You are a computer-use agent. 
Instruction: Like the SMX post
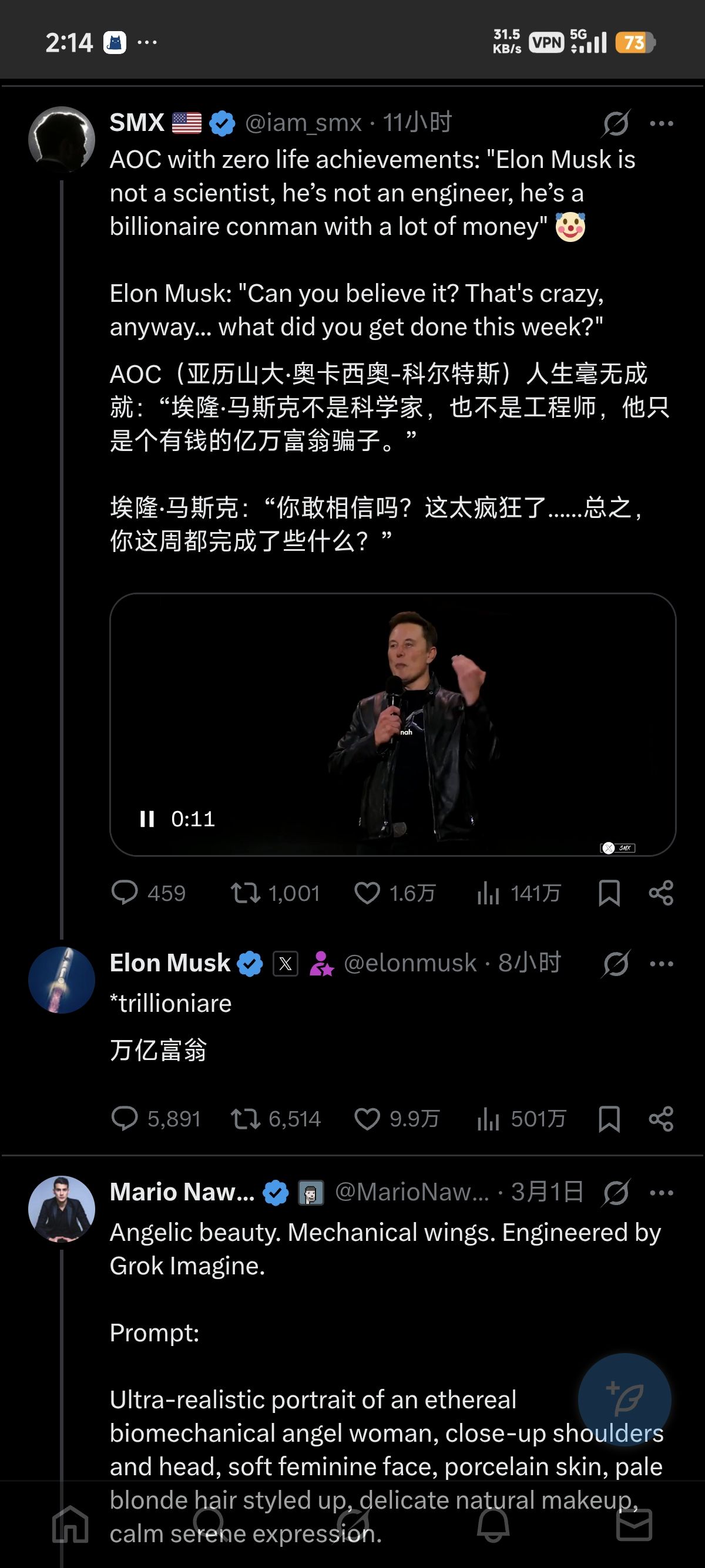[367, 893]
